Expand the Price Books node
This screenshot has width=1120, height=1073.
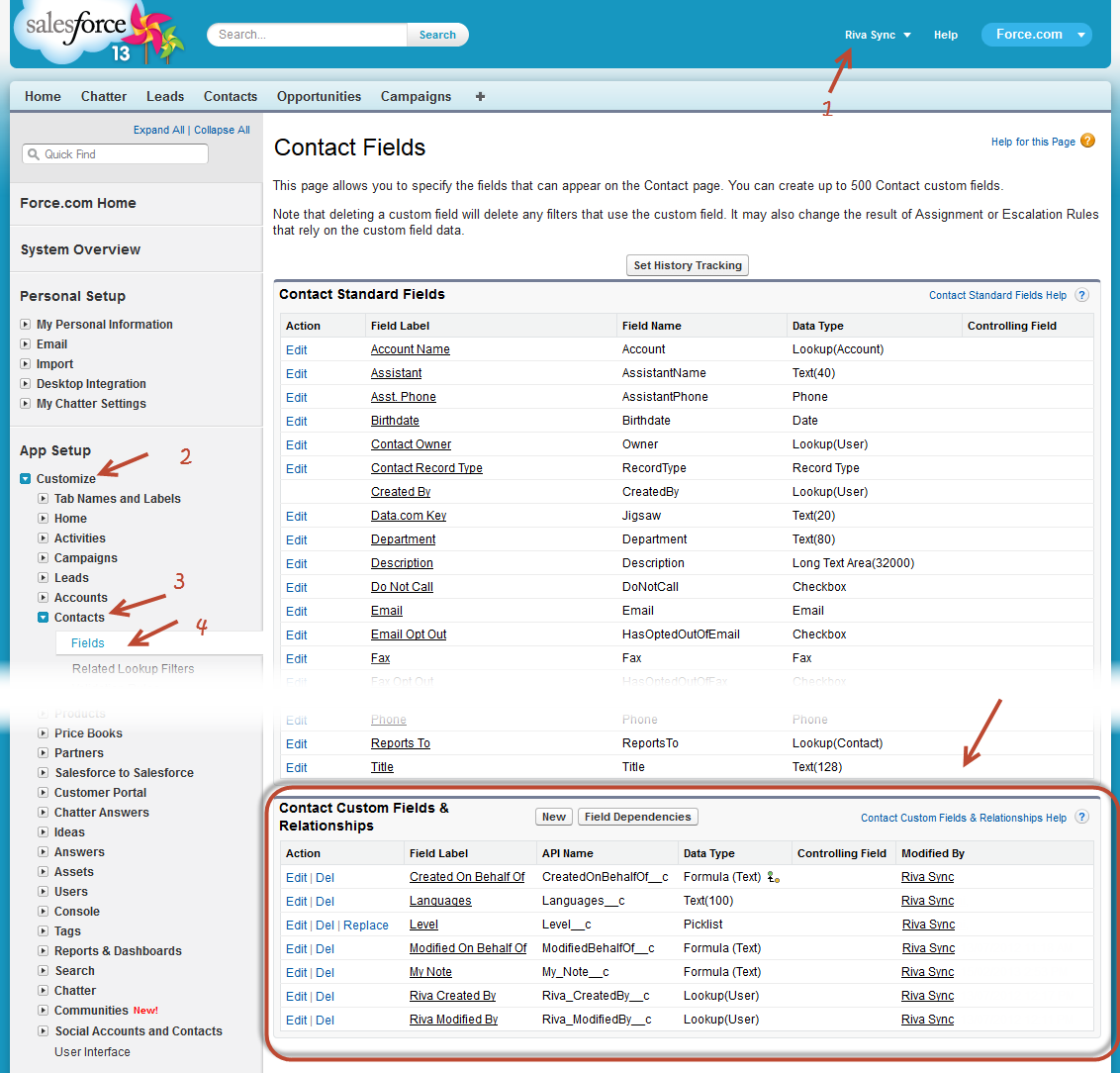(x=43, y=732)
